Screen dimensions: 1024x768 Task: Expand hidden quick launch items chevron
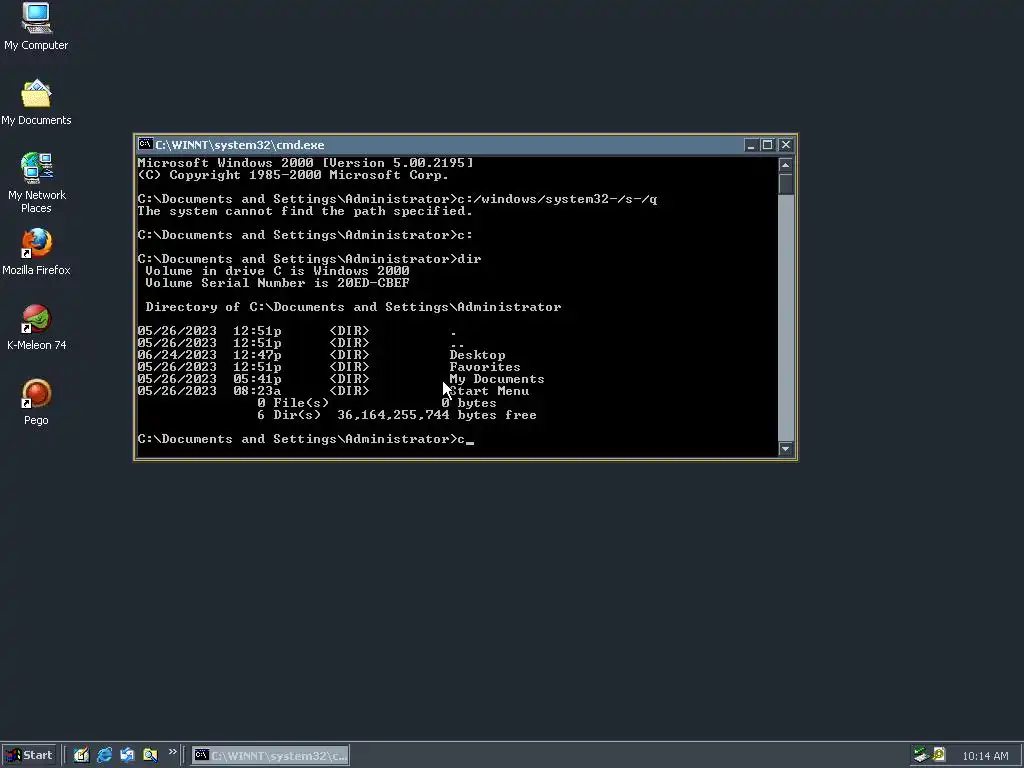tap(172, 752)
